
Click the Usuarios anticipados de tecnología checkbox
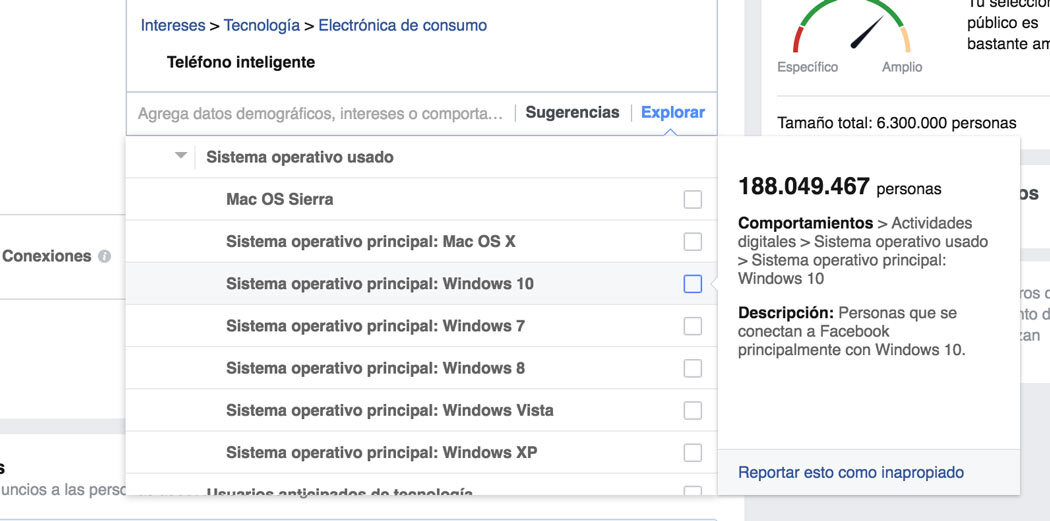coord(692,492)
